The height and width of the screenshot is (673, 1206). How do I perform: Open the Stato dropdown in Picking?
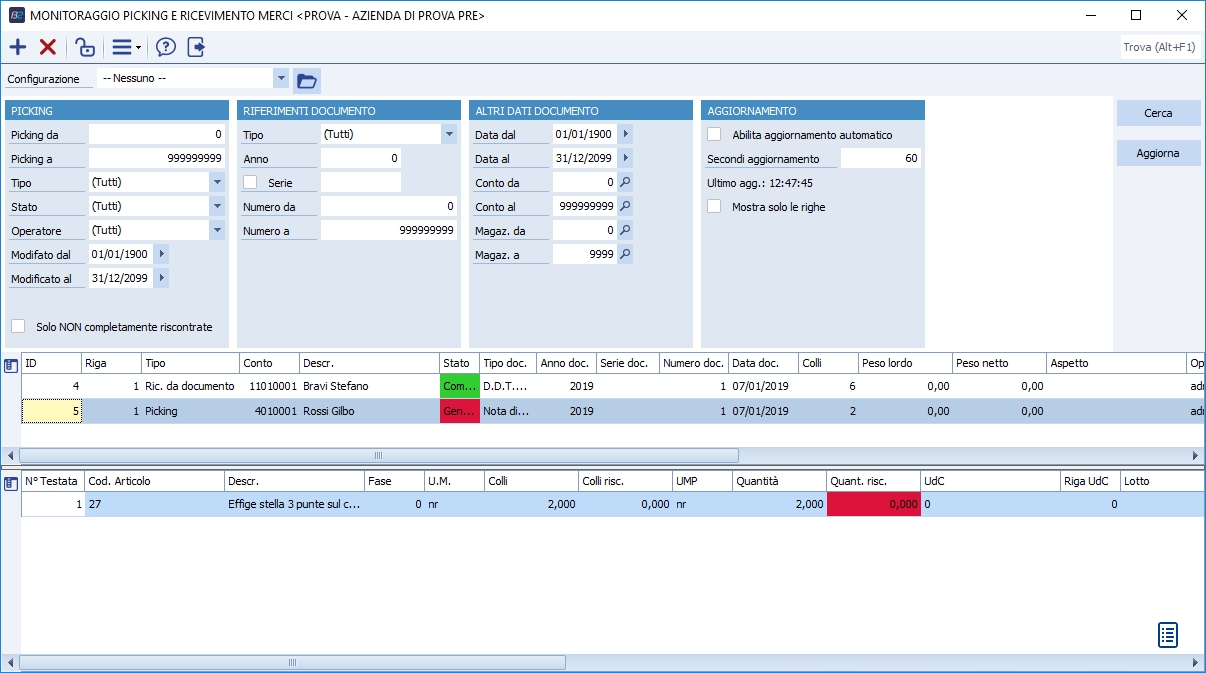(217, 206)
